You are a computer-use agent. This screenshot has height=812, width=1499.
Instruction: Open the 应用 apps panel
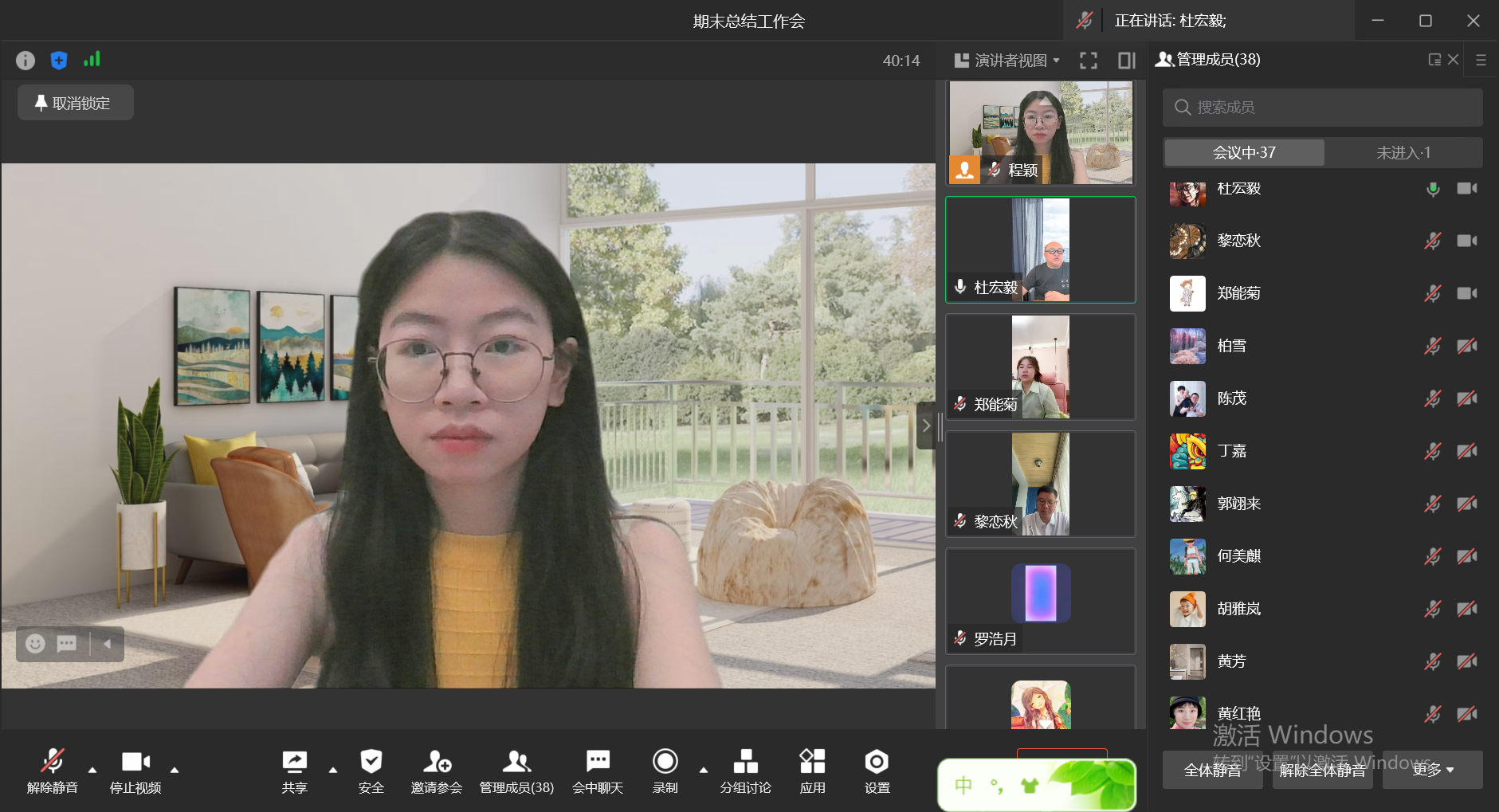pyautogui.click(x=813, y=771)
